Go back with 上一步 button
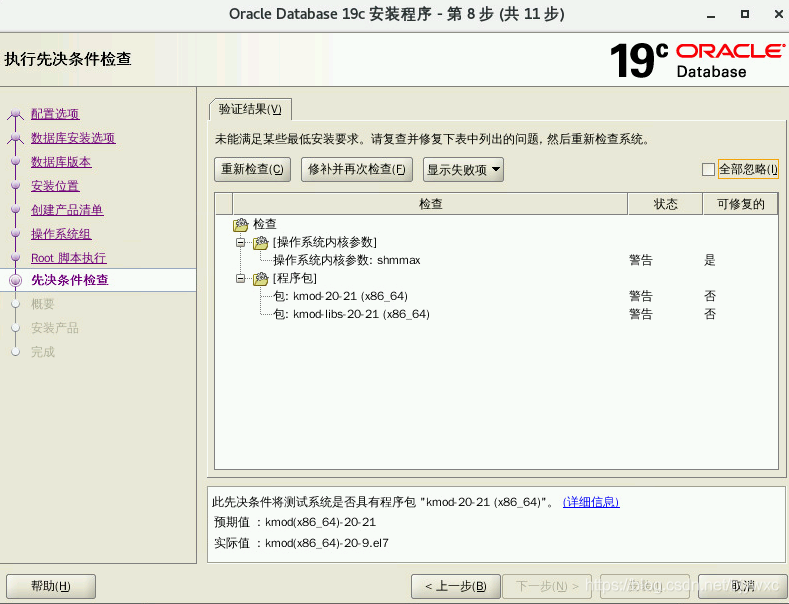Image resolution: width=789 pixels, height=604 pixels. click(455, 586)
